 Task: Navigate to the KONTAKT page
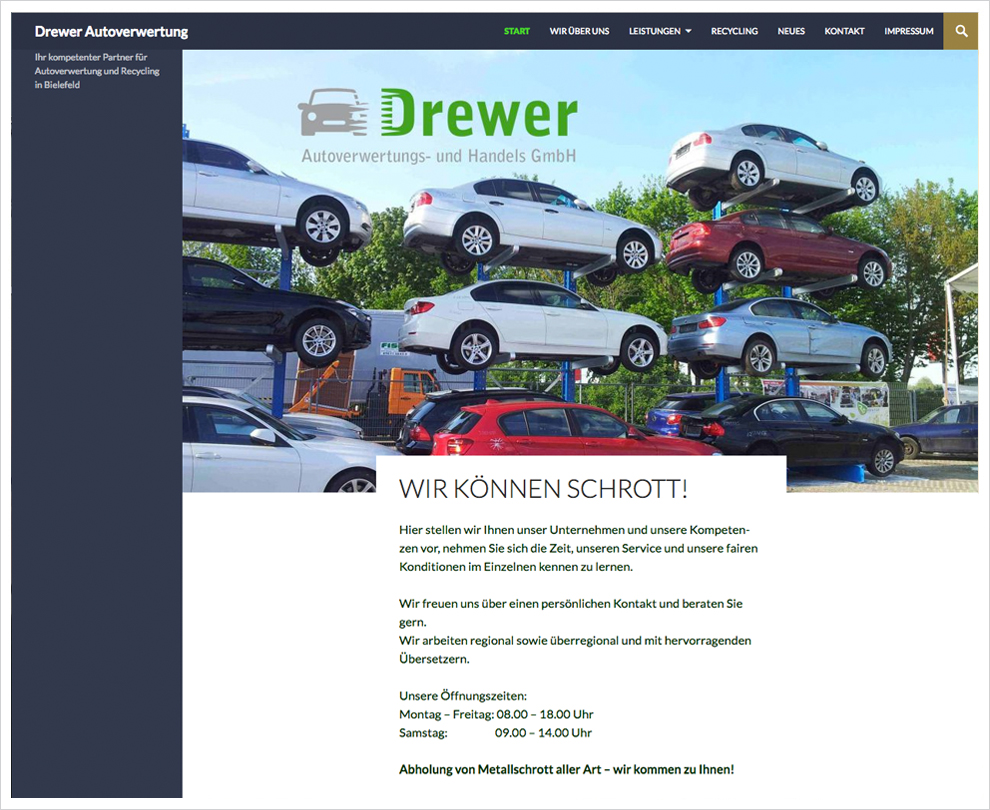pyautogui.click(x=844, y=31)
